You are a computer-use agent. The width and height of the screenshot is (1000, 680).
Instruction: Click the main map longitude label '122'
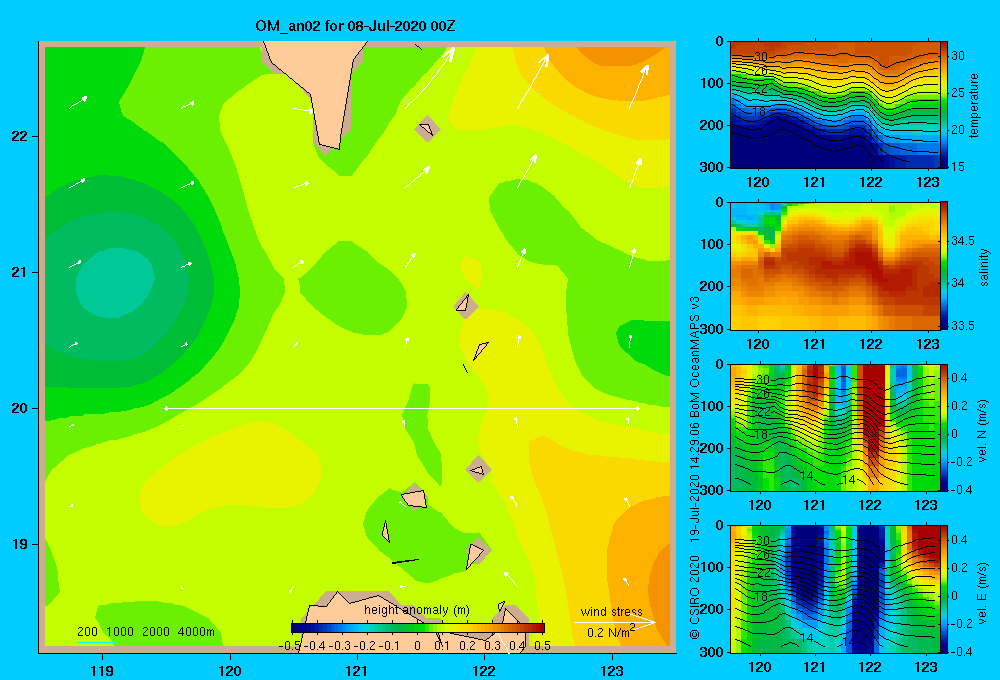[485, 670]
